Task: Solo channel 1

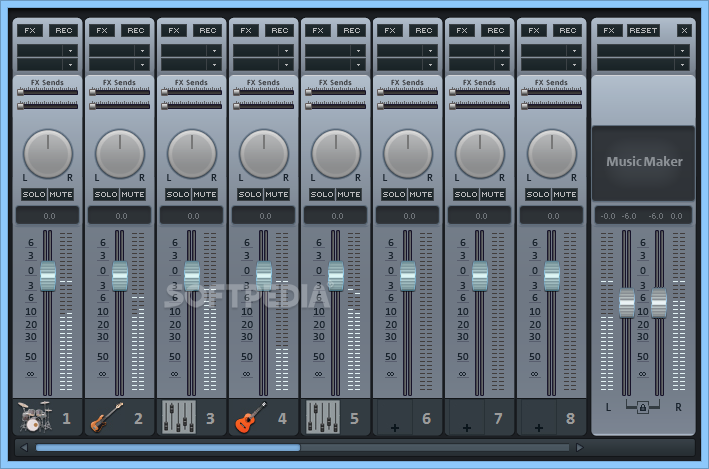Action: click(34, 194)
